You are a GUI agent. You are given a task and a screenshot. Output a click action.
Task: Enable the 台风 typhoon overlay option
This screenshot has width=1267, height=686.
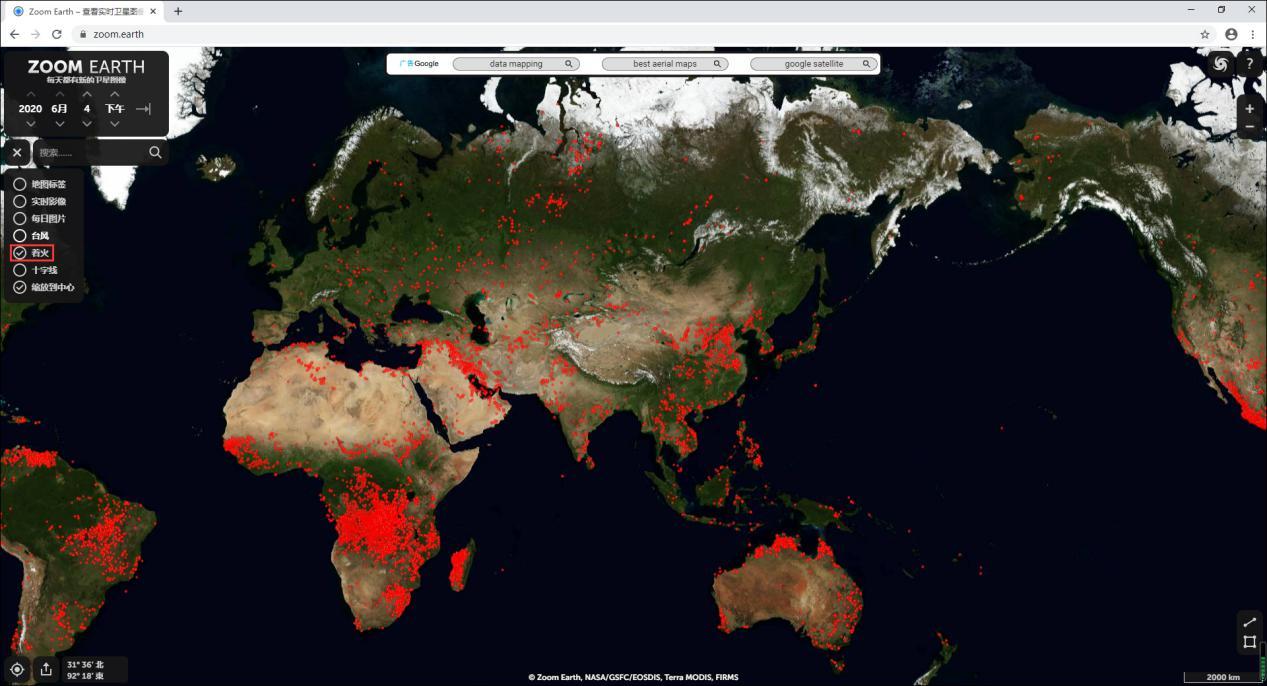coord(31,235)
